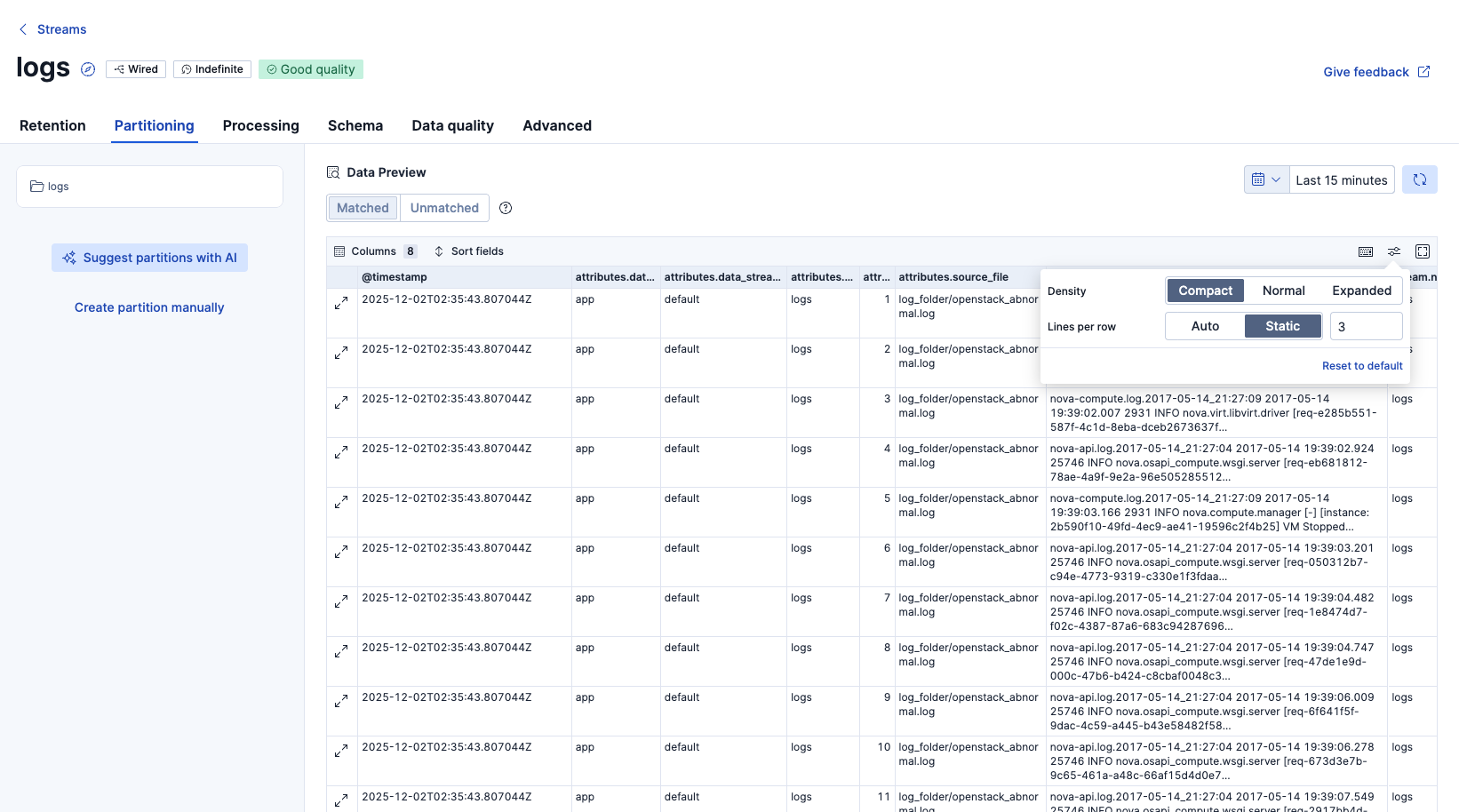This screenshot has height=812, width=1459.
Task: Click the keyboard shortcuts icon
Action: 1366,251
